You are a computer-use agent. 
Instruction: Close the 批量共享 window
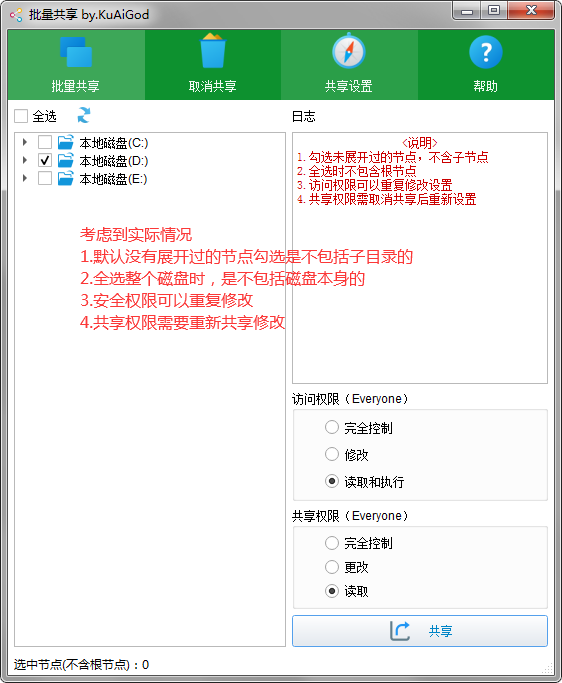531,11
